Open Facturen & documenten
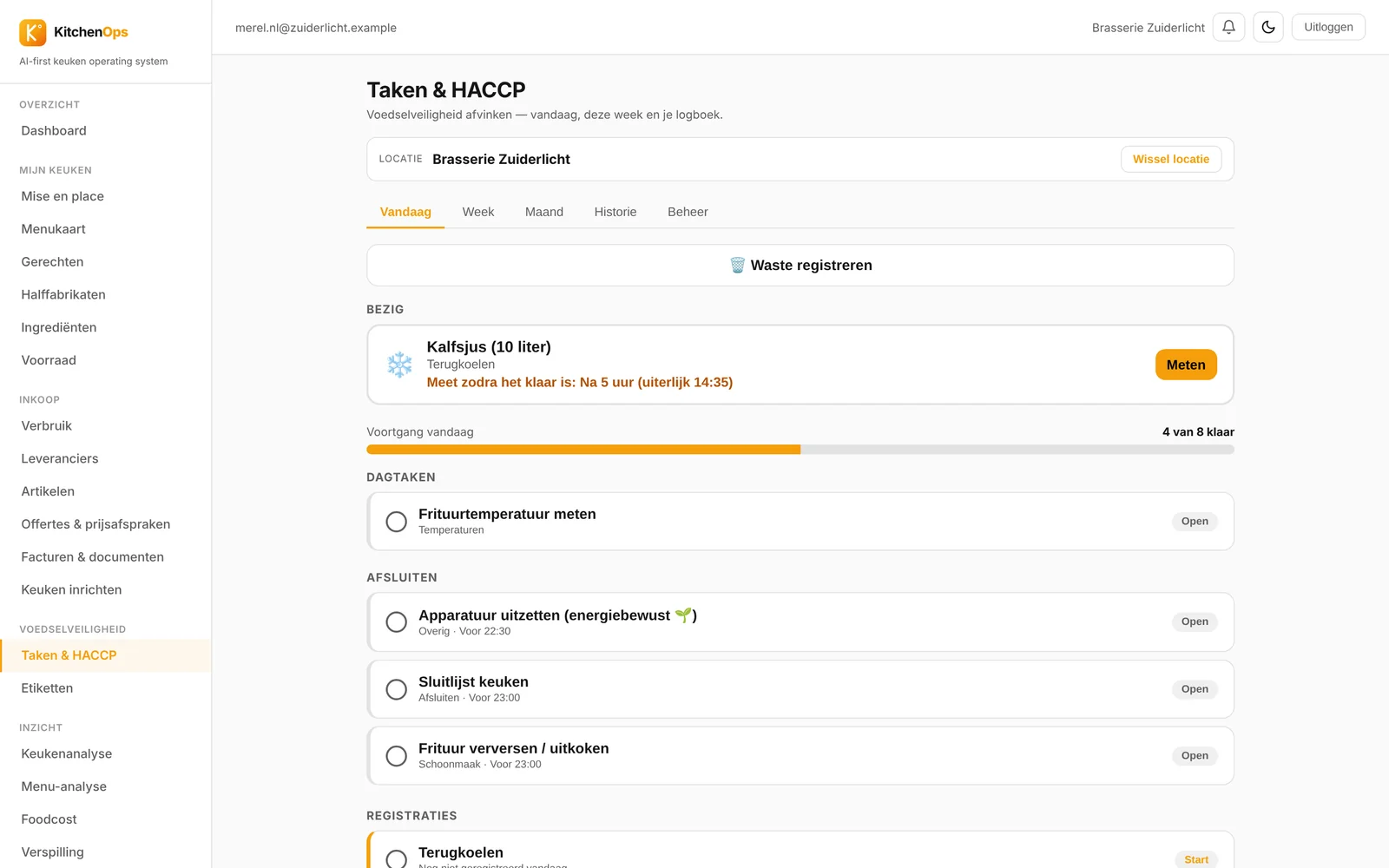 (93, 557)
